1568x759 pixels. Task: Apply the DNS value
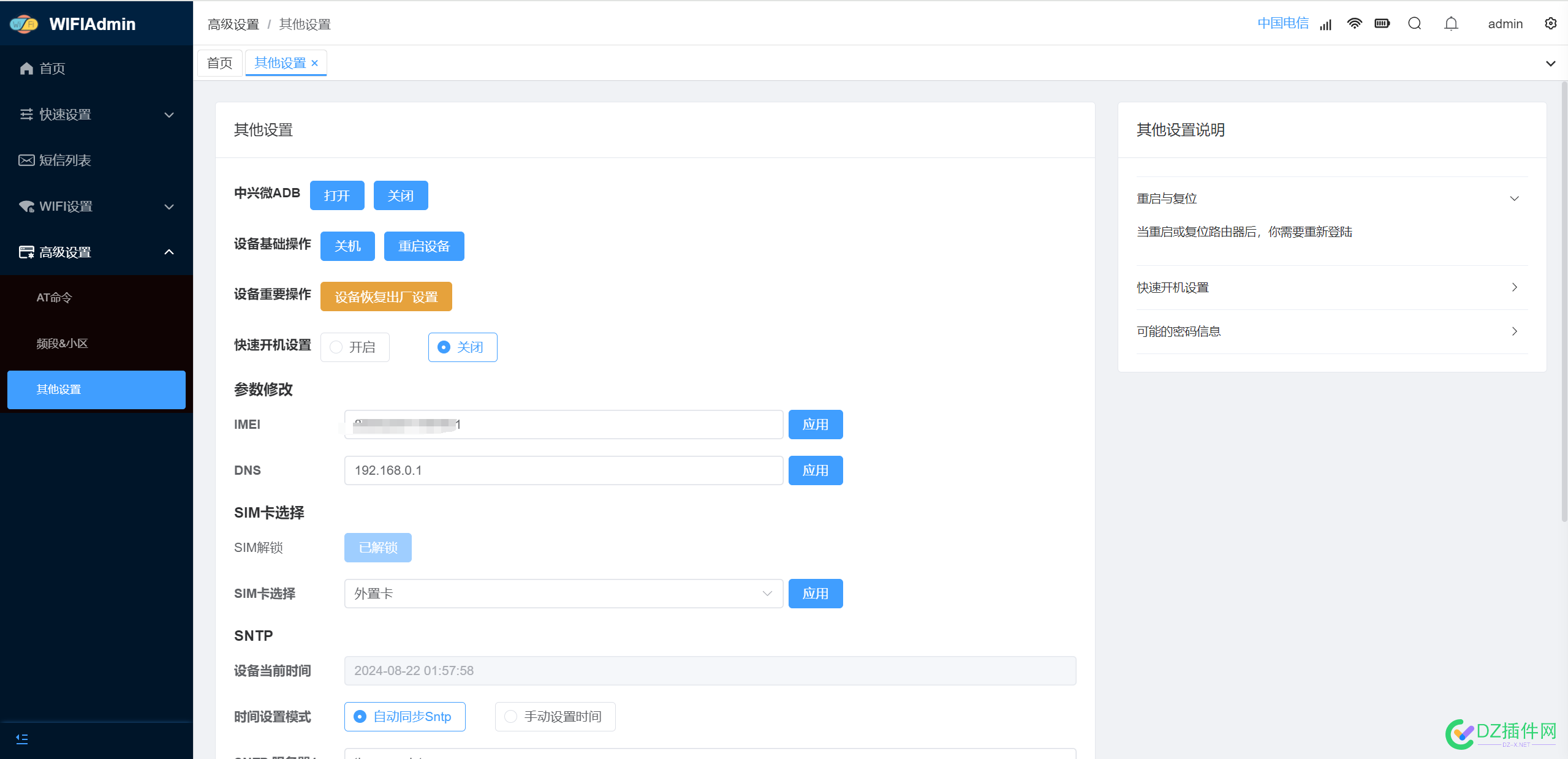(x=816, y=470)
